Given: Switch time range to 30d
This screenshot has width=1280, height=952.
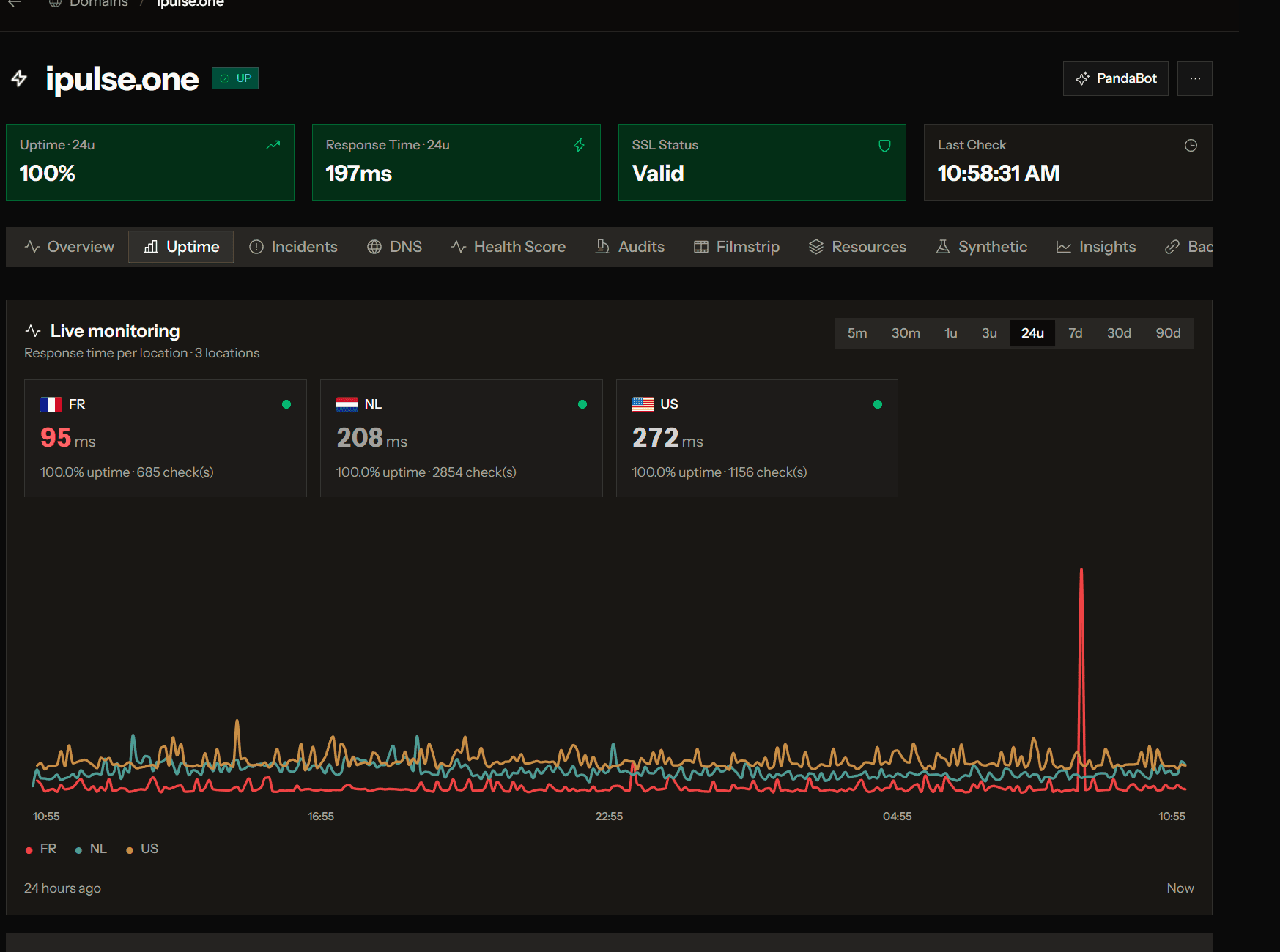Looking at the screenshot, I should [x=1119, y=333].
